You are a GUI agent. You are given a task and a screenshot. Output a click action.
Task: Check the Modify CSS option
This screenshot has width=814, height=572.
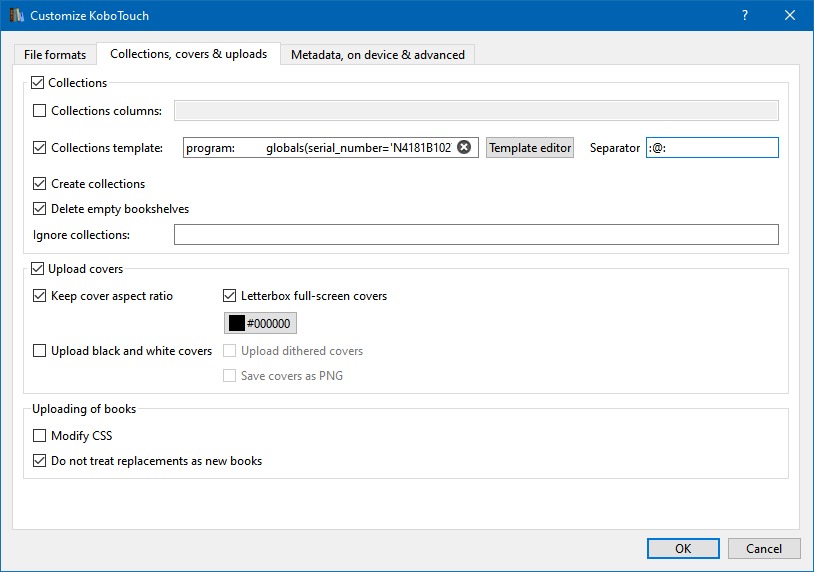[40, 436]
